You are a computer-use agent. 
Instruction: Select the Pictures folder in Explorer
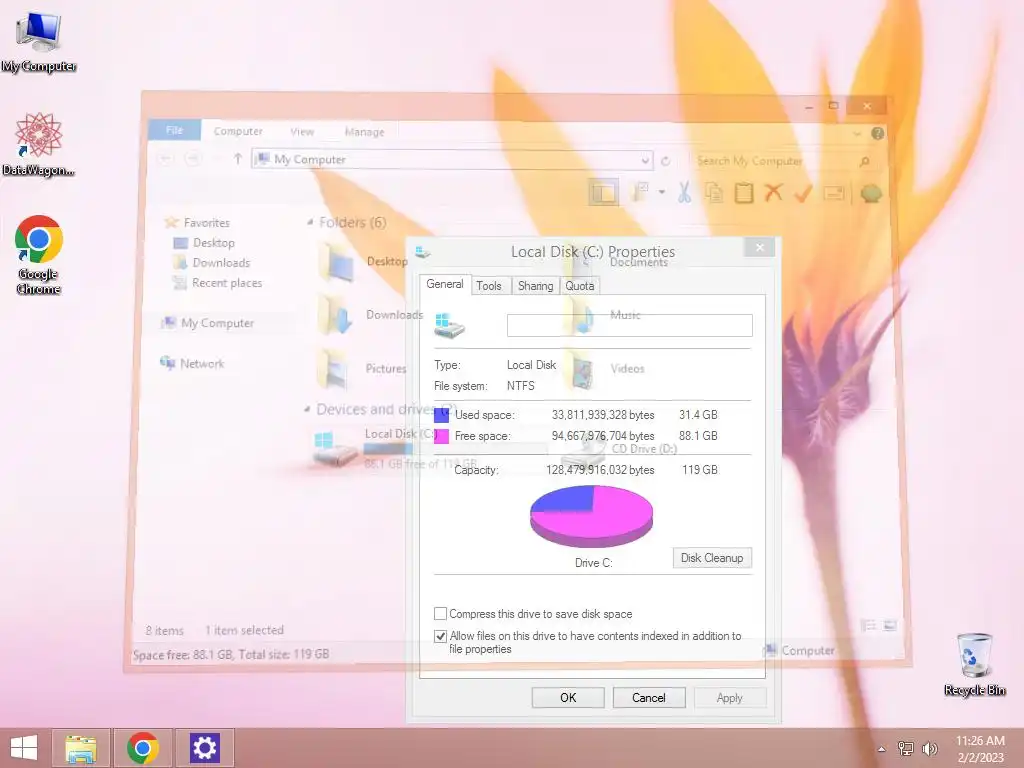pos(362,368)
